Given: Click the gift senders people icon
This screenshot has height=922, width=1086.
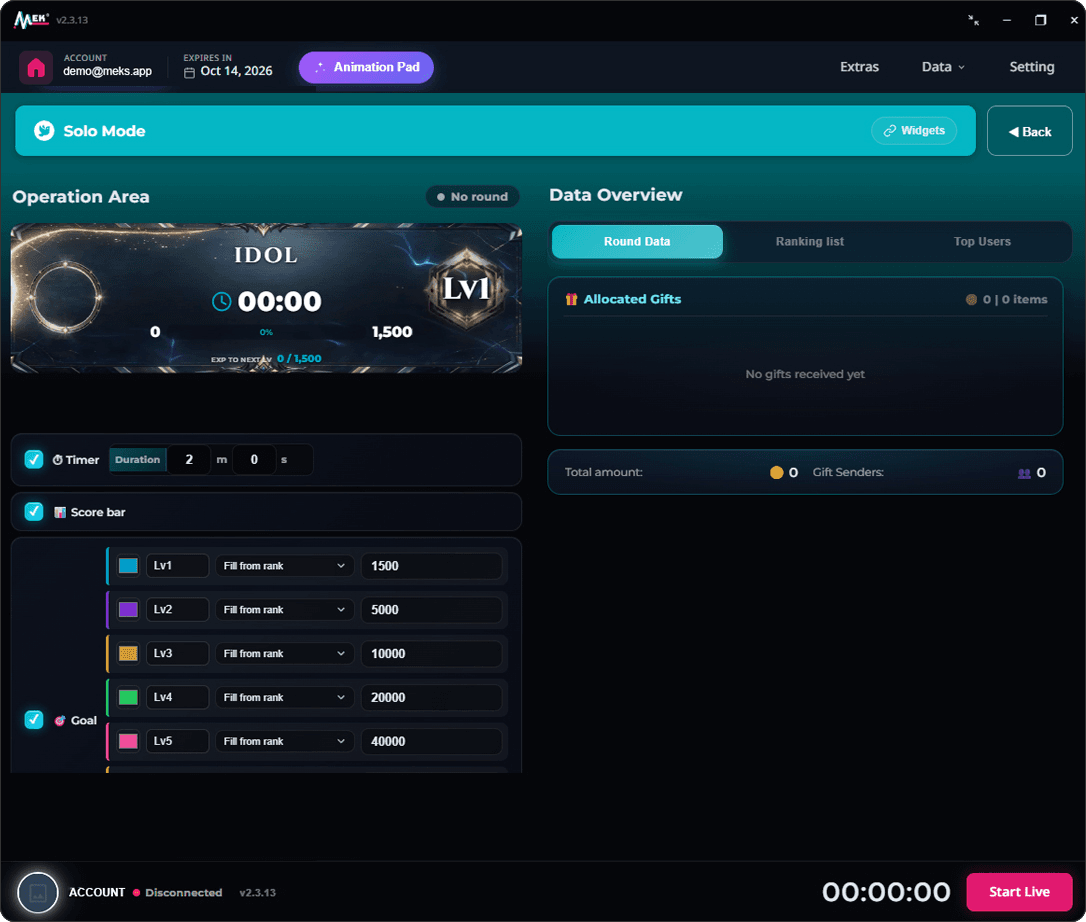Looking at the screenshot, I should 1024,473.
